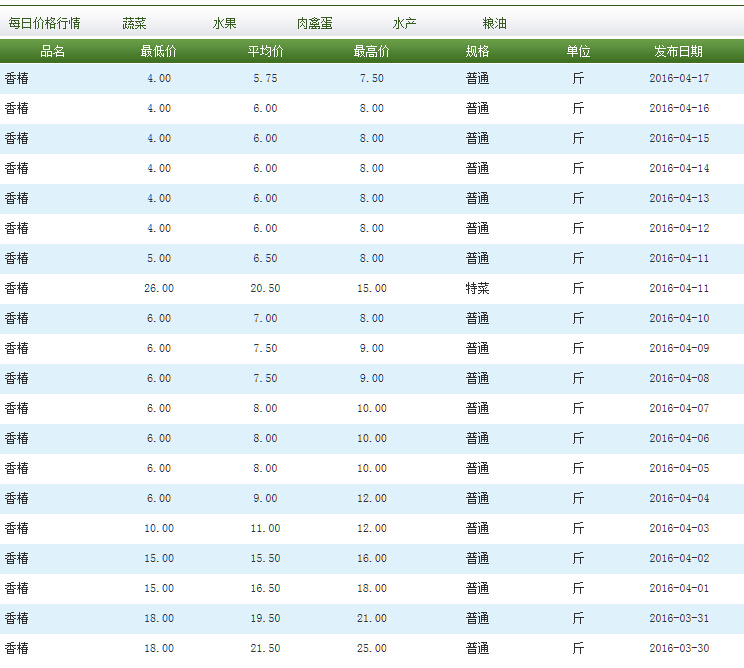Click the 16.50 average price cell
The image size is (744, 668).
[x=265, y=588]
